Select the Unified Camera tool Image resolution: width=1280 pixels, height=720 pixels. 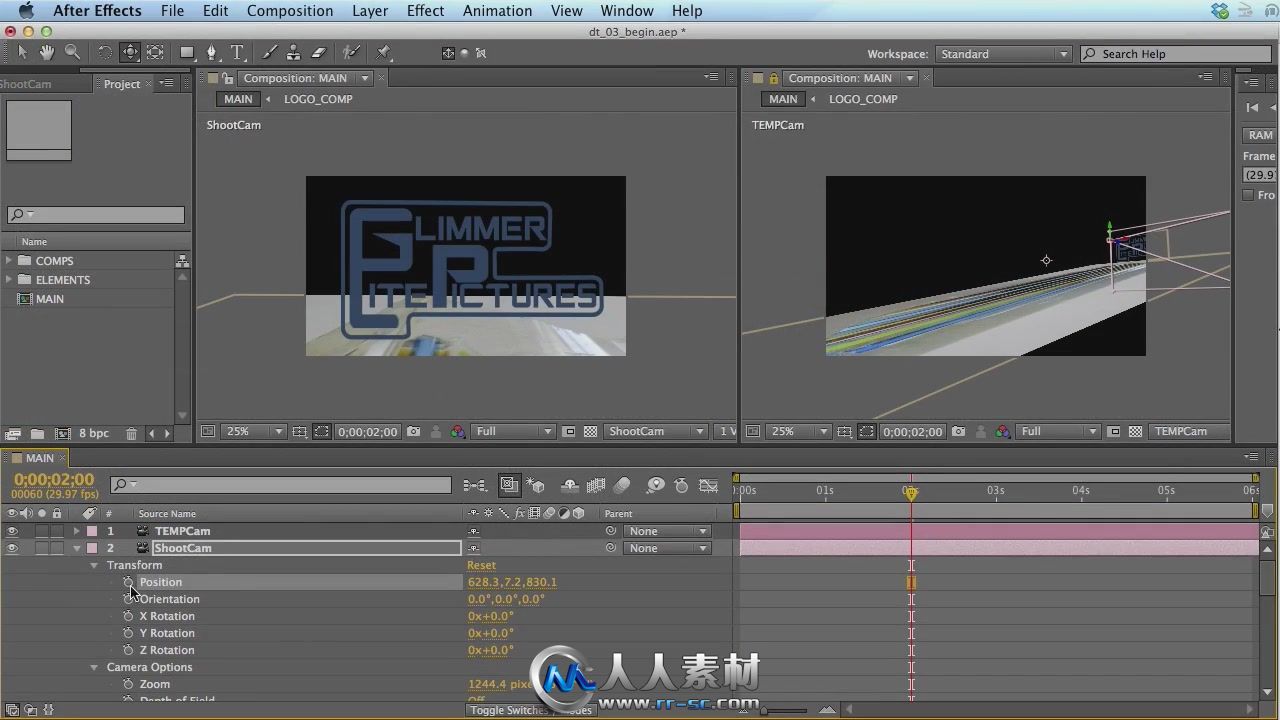click(130, 53)
